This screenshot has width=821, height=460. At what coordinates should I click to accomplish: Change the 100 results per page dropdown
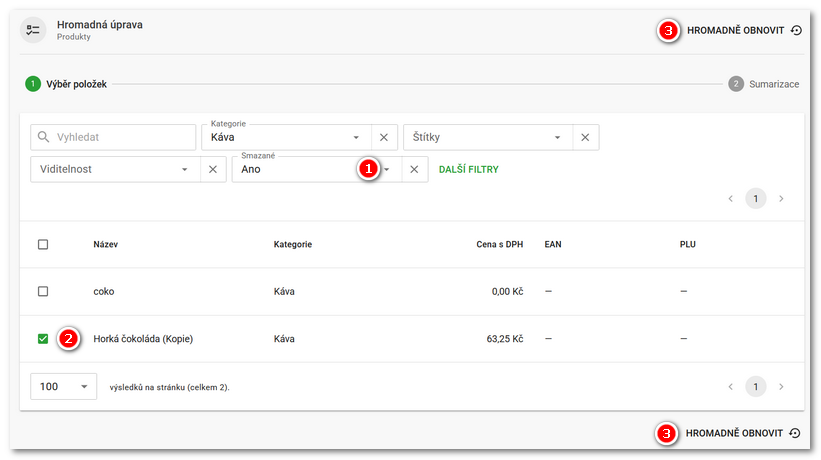pyautogui.click(x=63, y=386)
